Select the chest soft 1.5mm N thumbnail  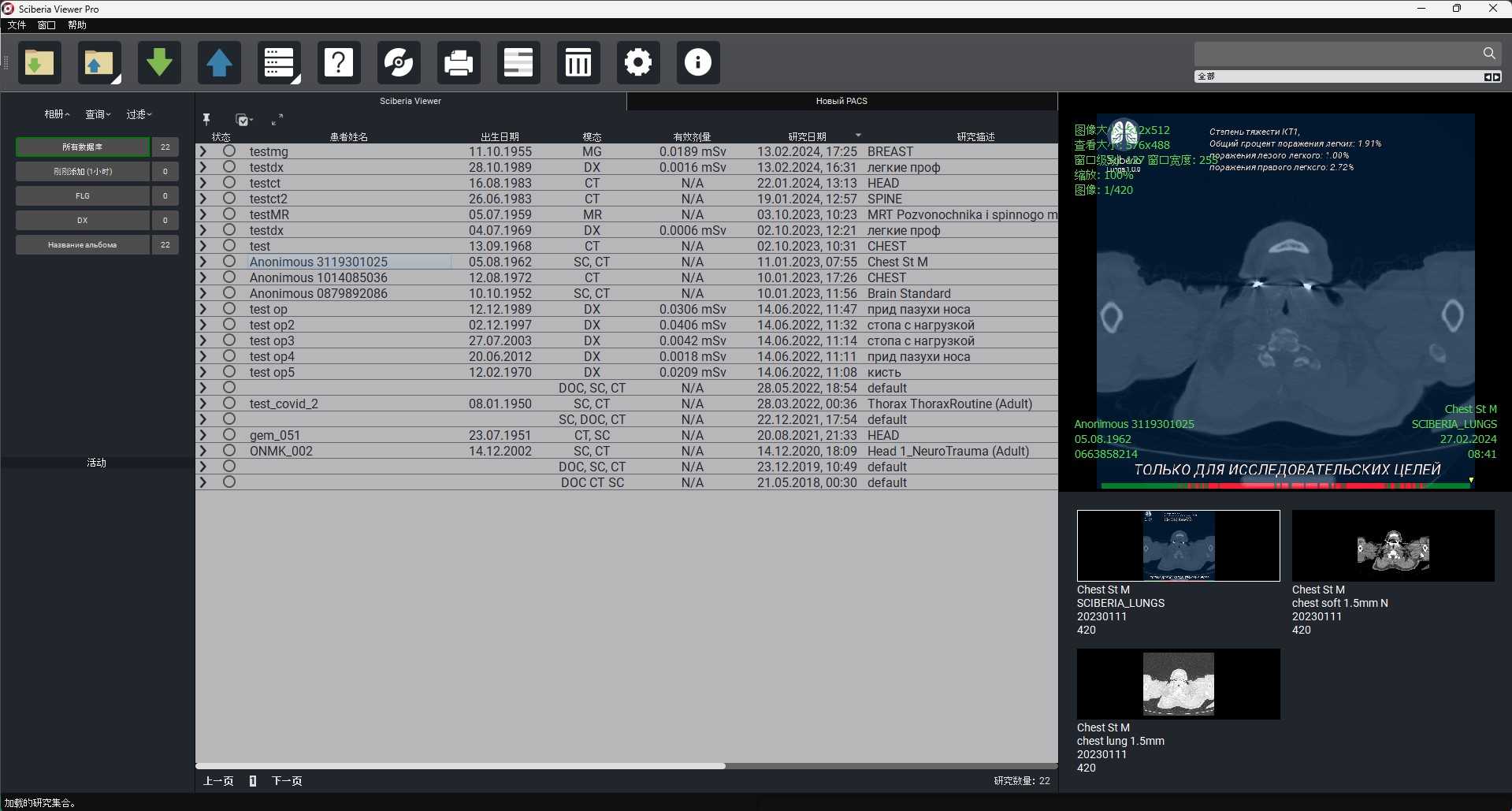point(1393,545)
